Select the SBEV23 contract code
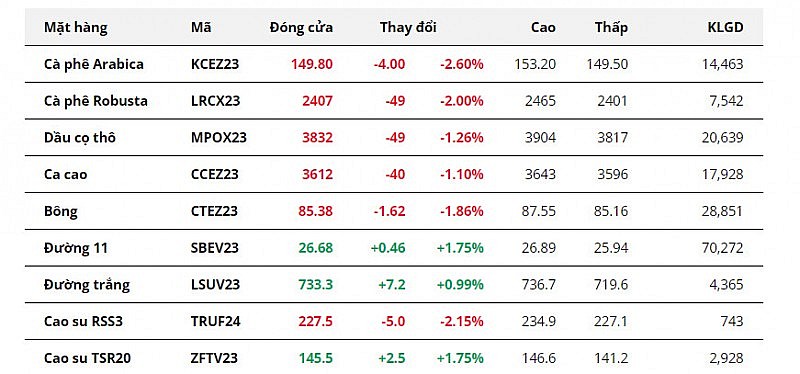This screenshot has height=374, width=800. (214, 248)
